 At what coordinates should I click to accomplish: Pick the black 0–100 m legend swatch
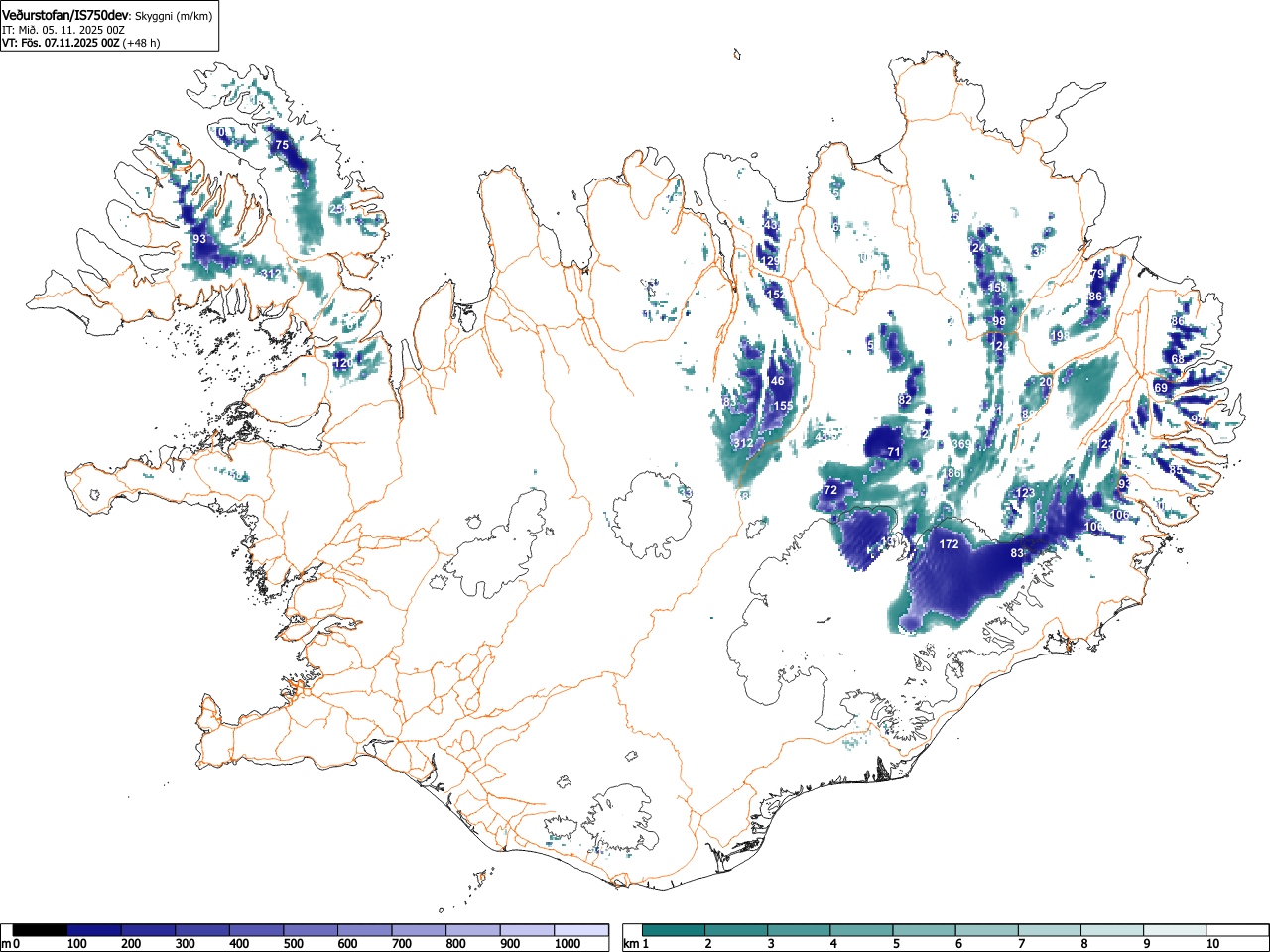pyautogui.click(x=40, y=930)
